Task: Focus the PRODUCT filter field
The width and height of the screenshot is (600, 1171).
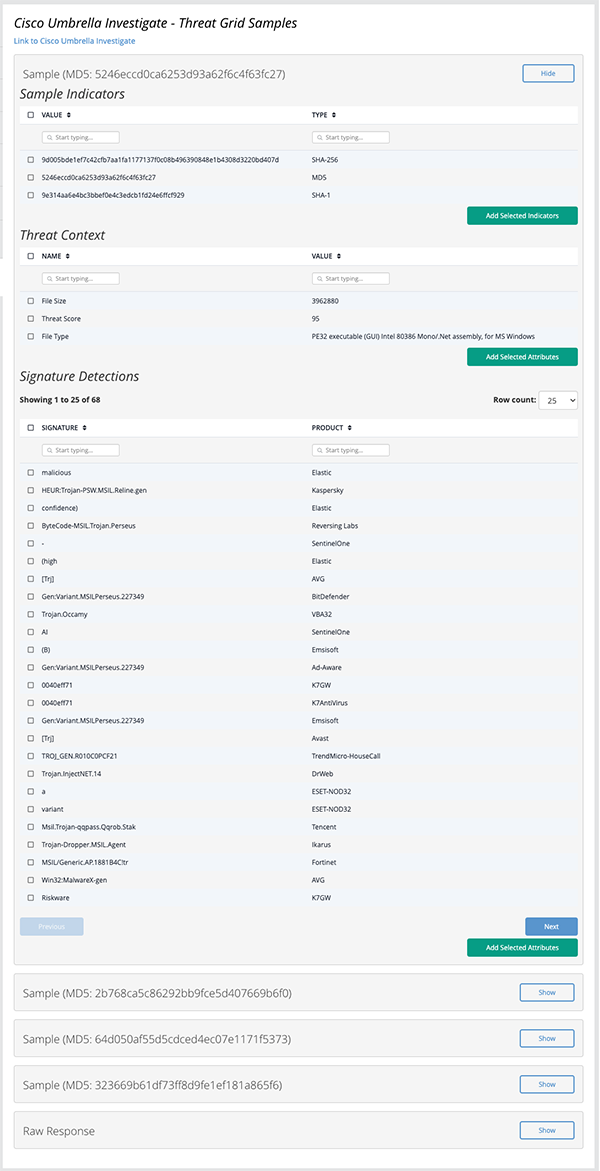Action: (350, 451)
